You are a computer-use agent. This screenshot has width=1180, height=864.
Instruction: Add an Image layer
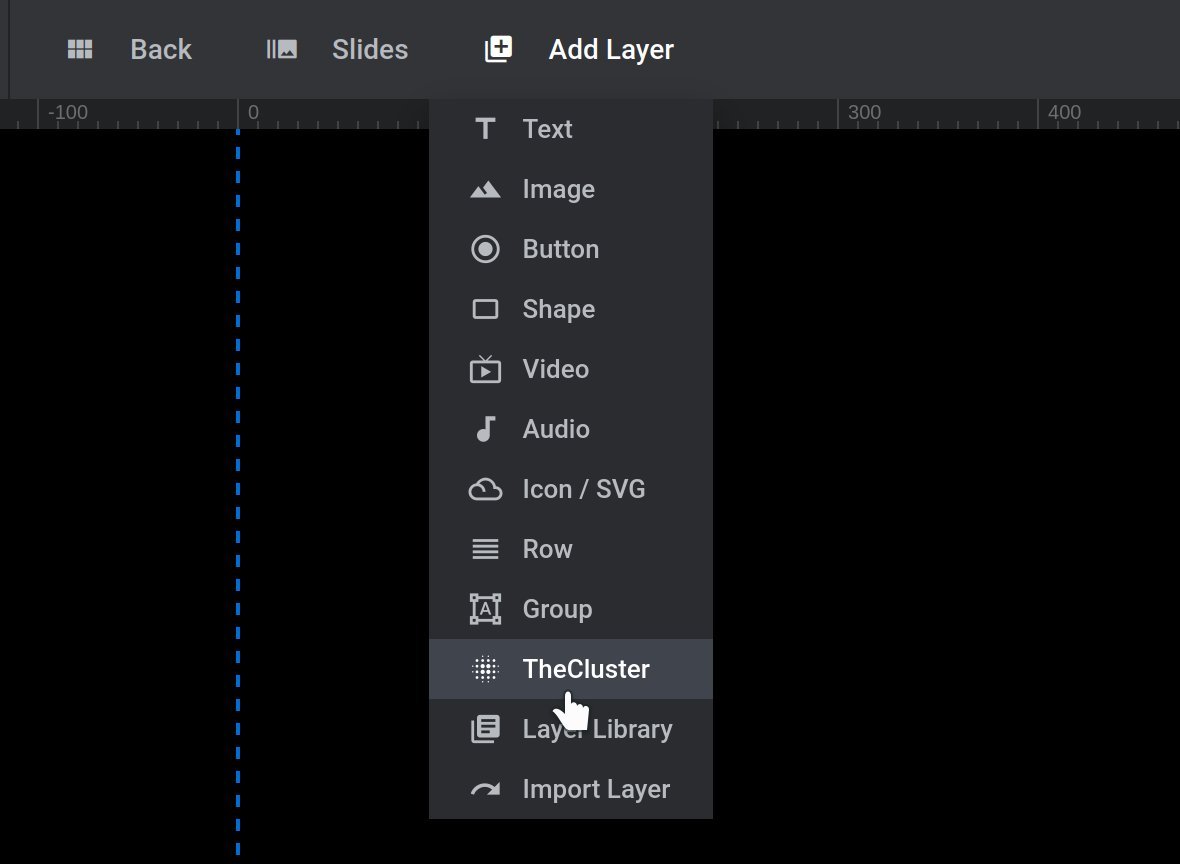[x=570, y=189]
